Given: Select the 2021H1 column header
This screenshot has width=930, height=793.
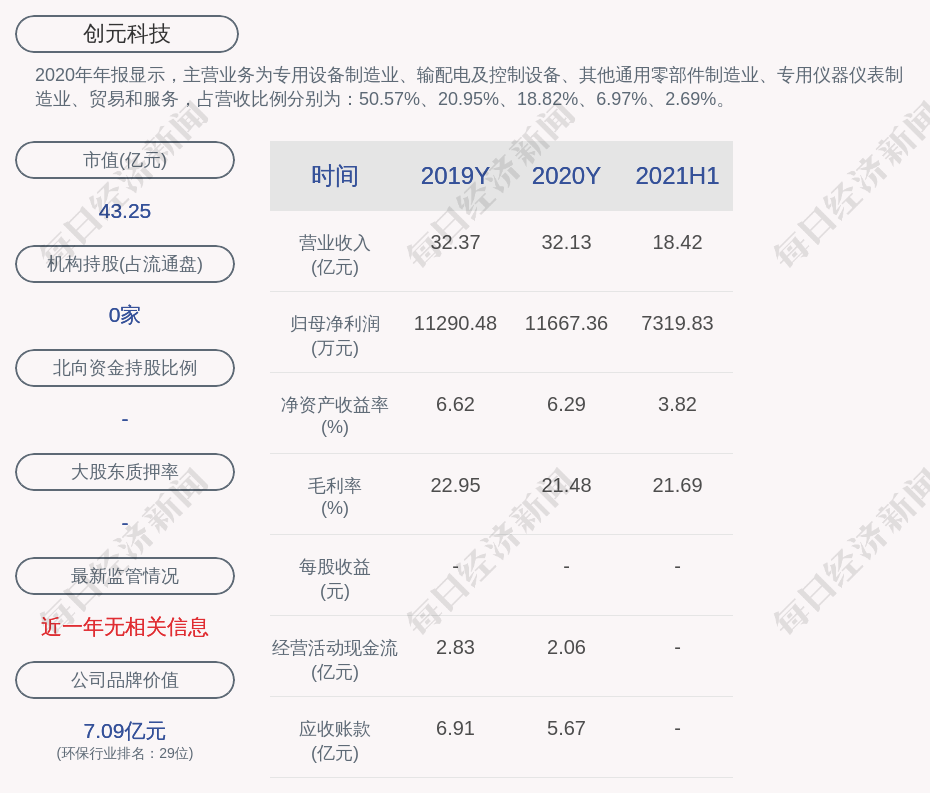Looking at the screenshot, I should tap(677, 176).
